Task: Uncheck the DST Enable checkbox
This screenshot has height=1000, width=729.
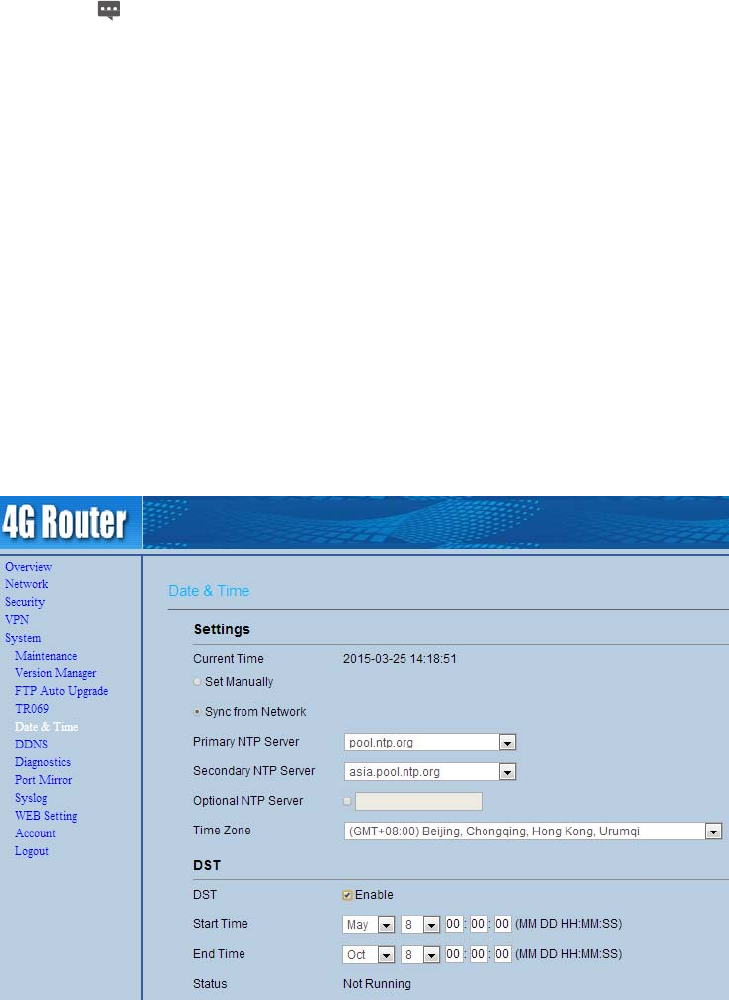Action: [347, 895]
